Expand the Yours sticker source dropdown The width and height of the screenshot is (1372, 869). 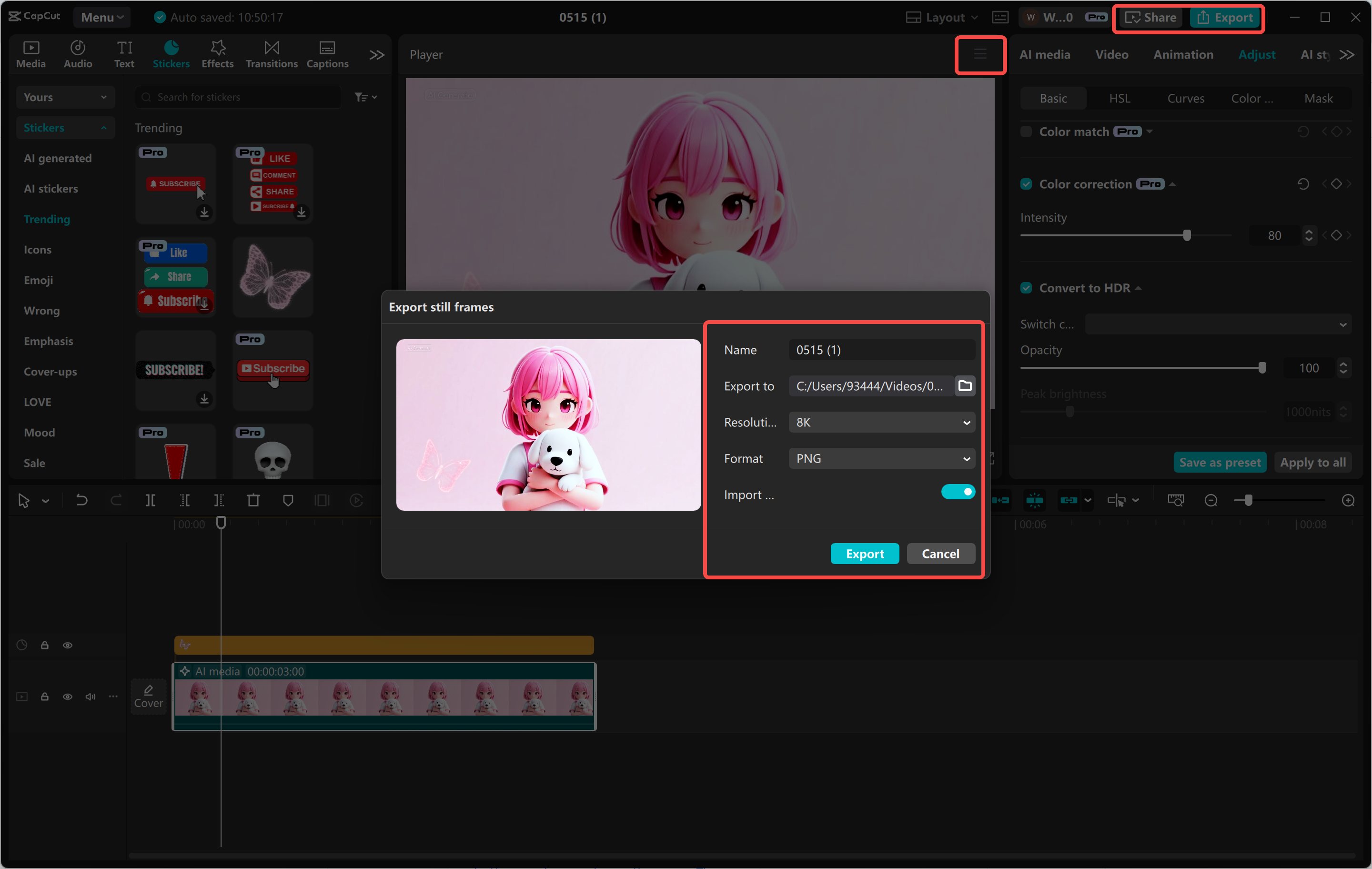64,97
